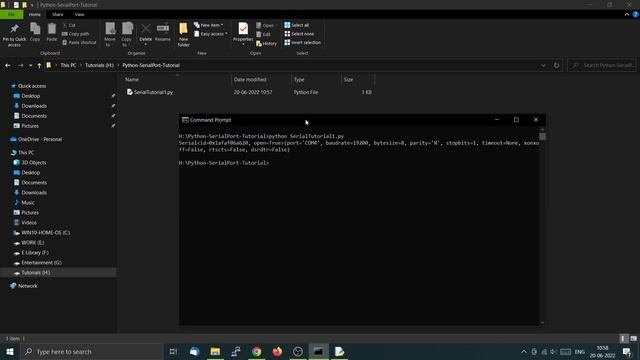Sort by Type column header
Image resolution: width=640 pixels, height=360 pixels.
299,80
